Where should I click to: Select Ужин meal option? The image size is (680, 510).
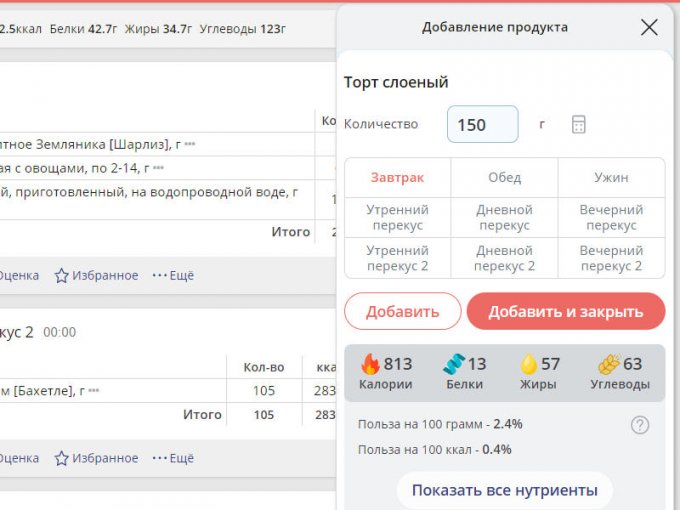[611, 177]
